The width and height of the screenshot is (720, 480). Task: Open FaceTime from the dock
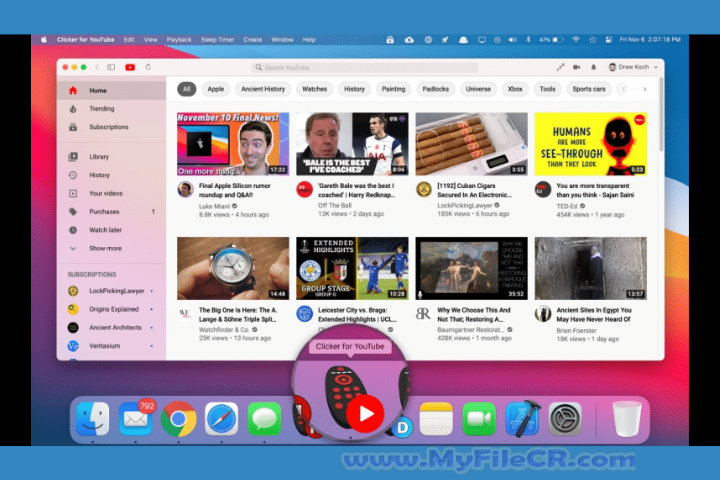point(479,419)
